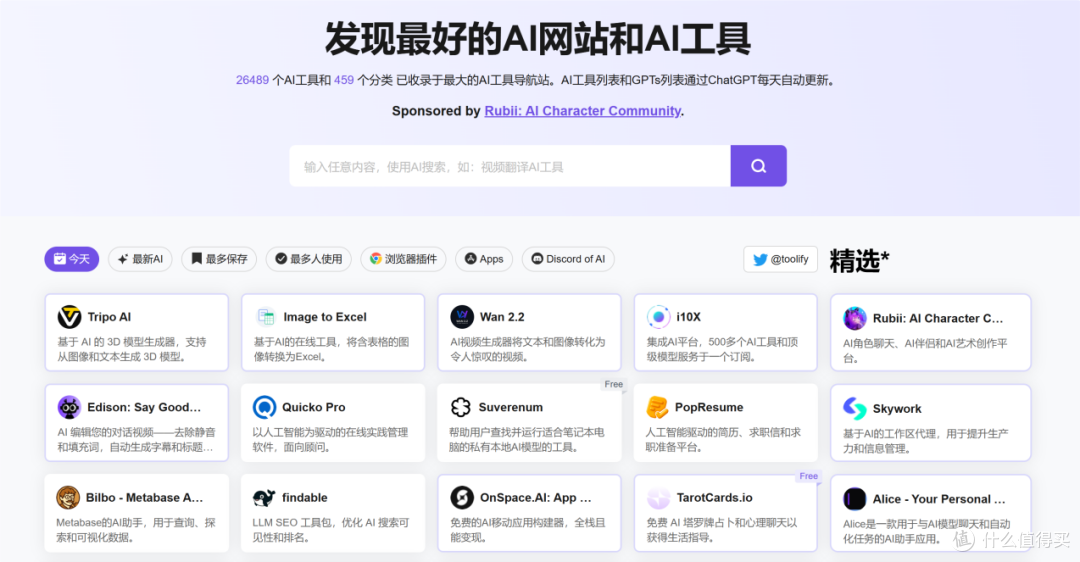Screen dimensions: 1080x562
Task: Open the Discord of AI tab
Action: (x=568, y=259)
